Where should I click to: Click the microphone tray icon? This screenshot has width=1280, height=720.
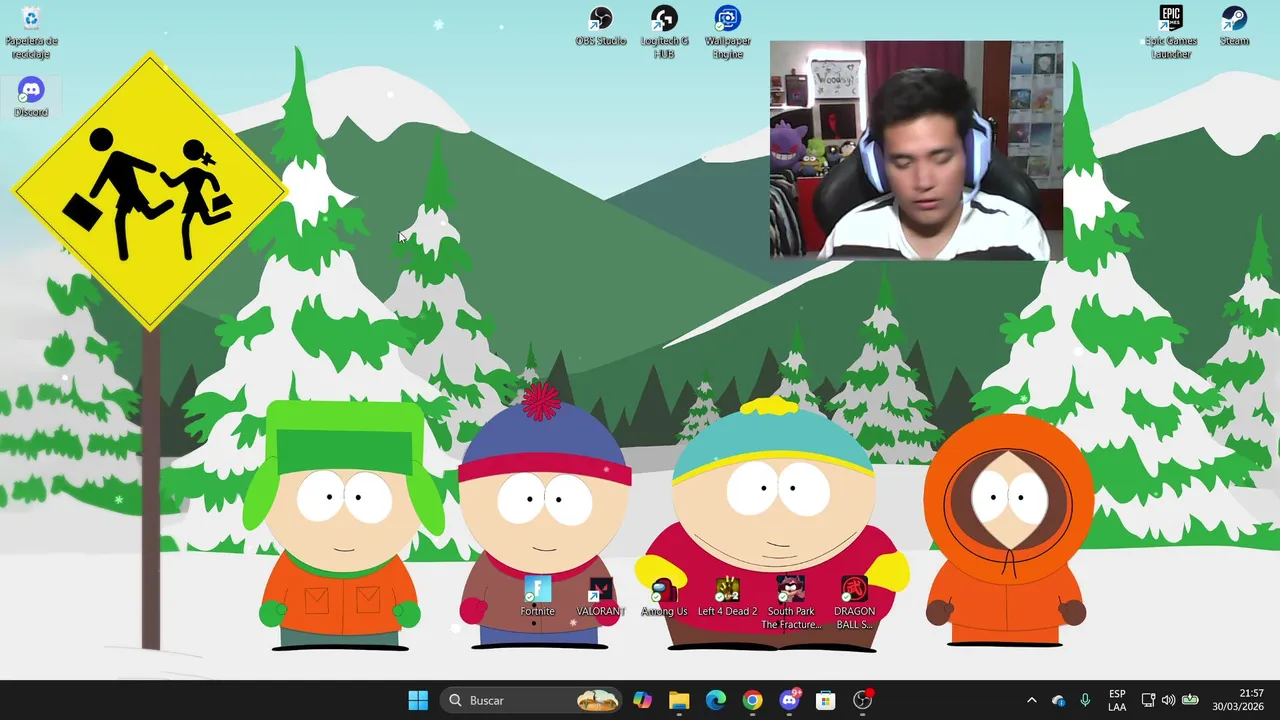click(x=1085, y=700)
